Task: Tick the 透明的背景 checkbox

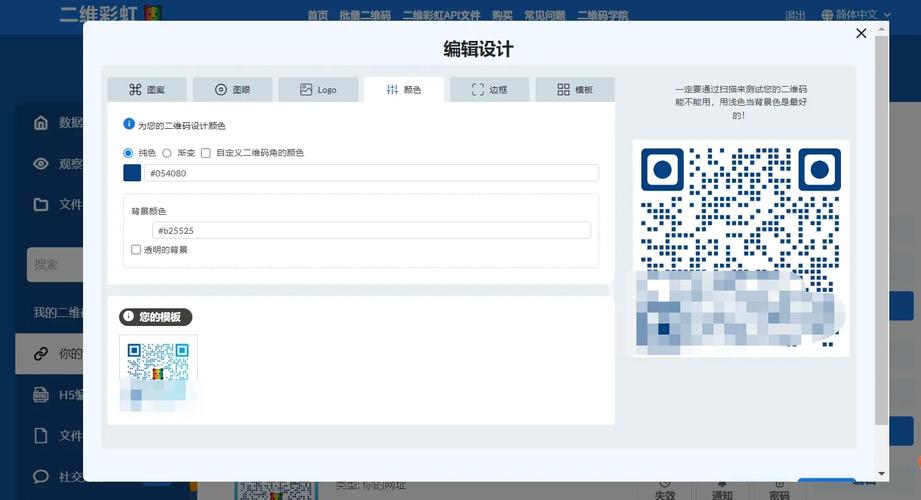Action: click(136, 250)
